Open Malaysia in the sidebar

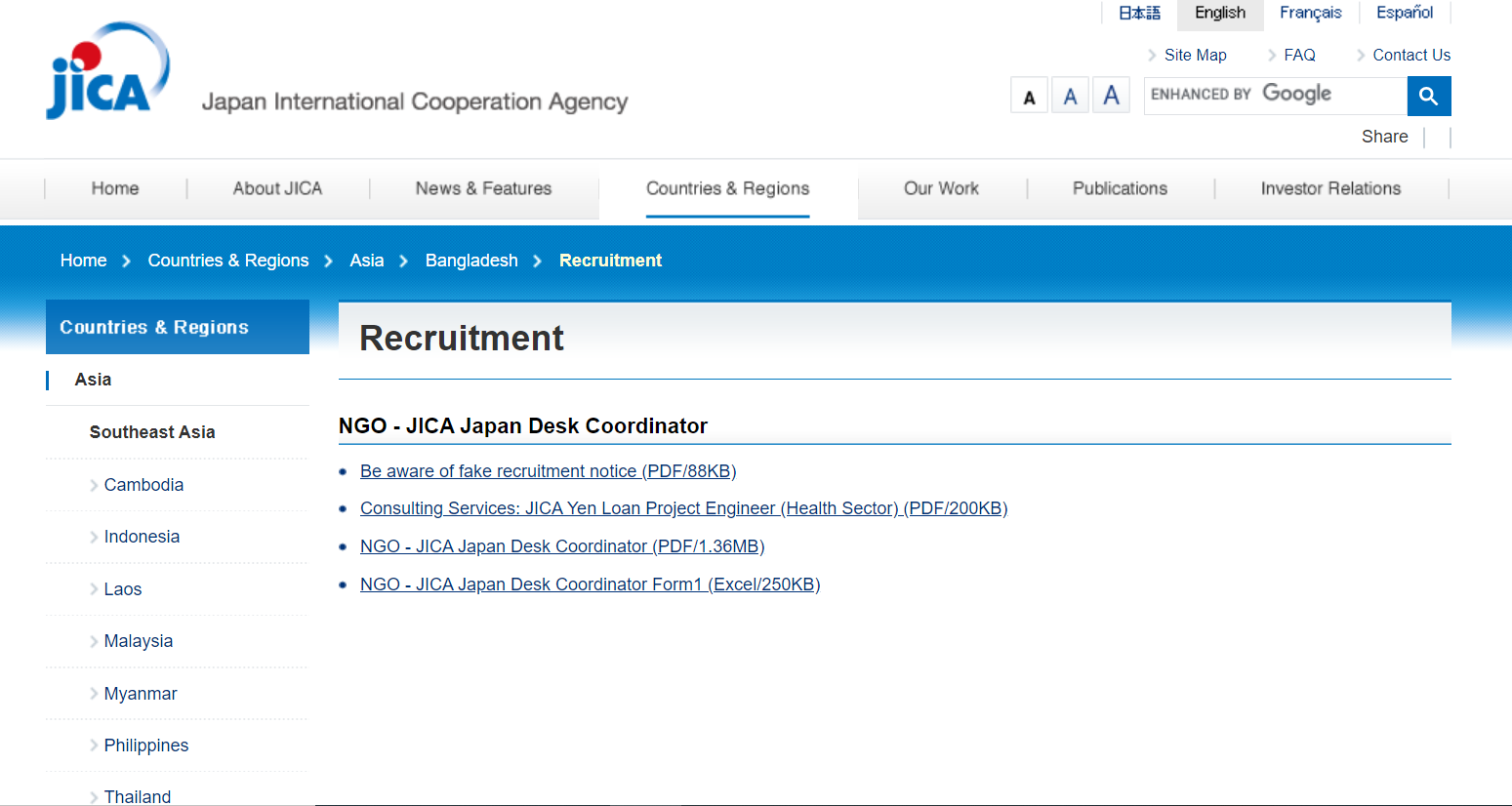[x=139, y=641]
